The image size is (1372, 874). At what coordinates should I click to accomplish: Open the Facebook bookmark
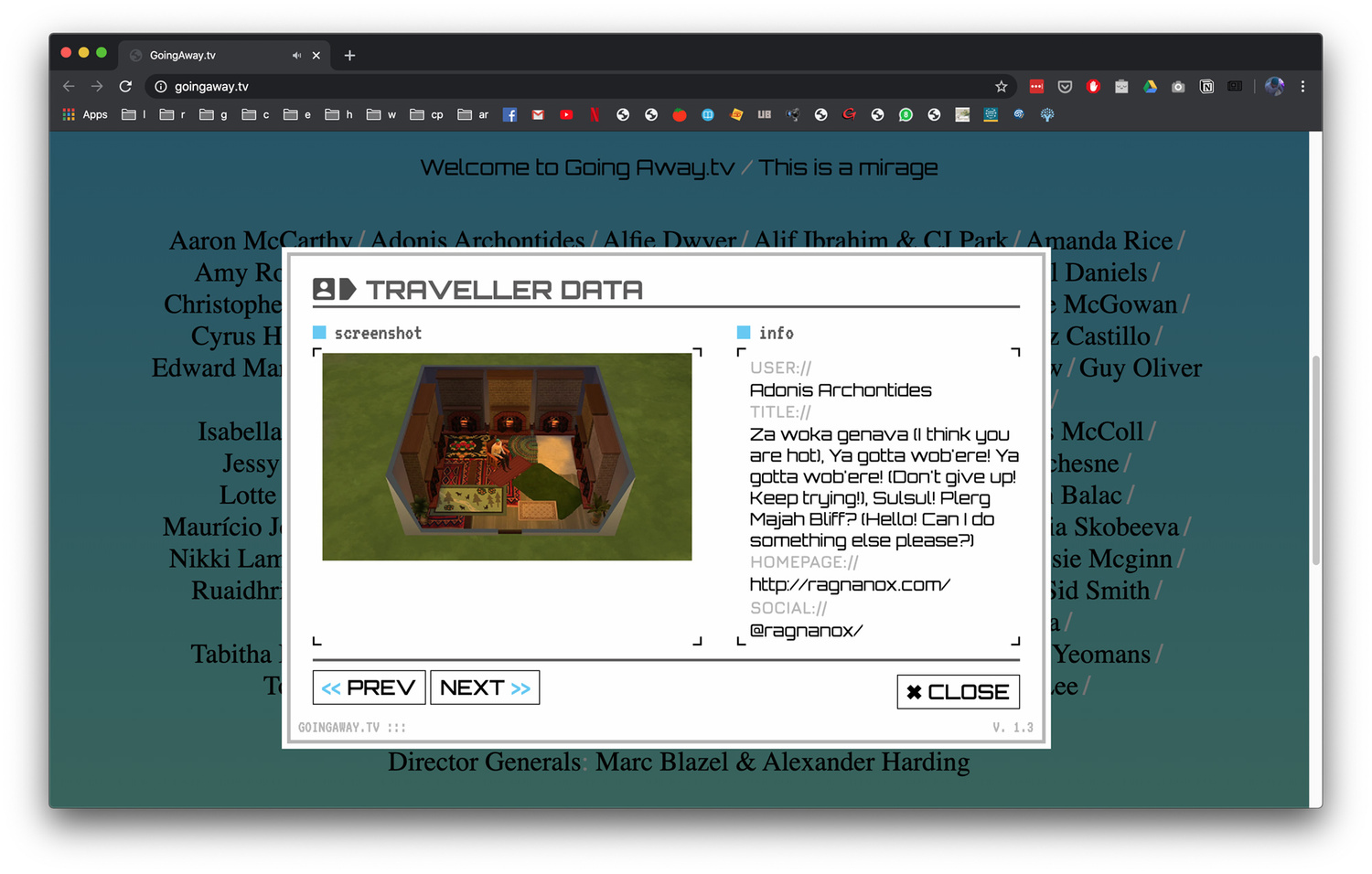pos(509,115)
